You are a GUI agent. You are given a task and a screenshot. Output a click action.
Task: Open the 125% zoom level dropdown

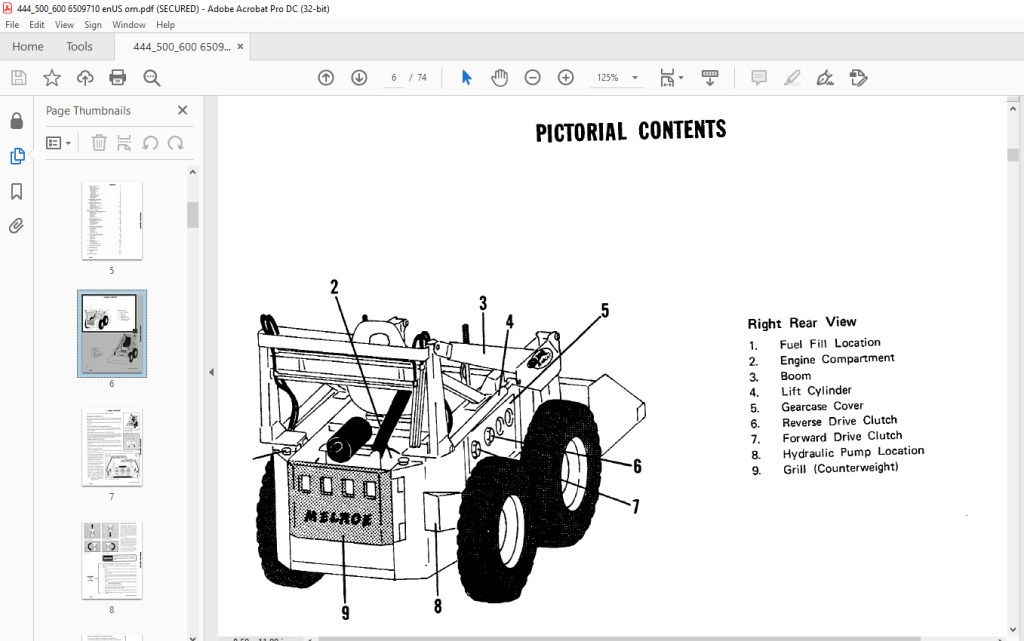point(616,78)
